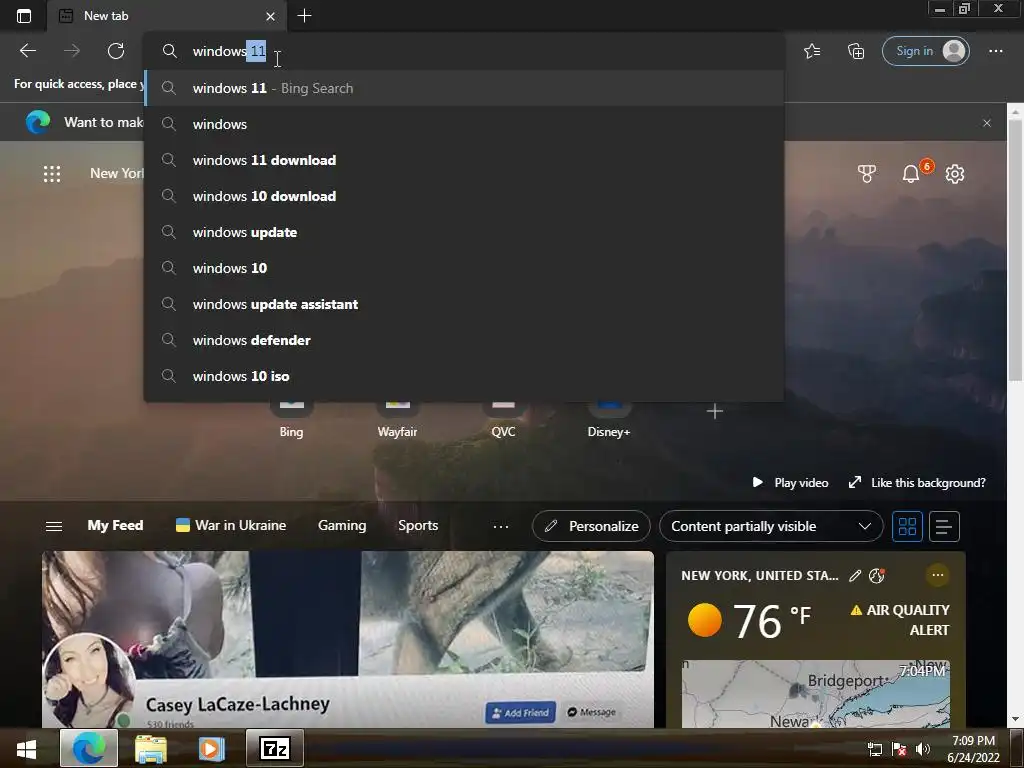
Task: Go back with the browser back arrow
Action: tap(27, 51)
